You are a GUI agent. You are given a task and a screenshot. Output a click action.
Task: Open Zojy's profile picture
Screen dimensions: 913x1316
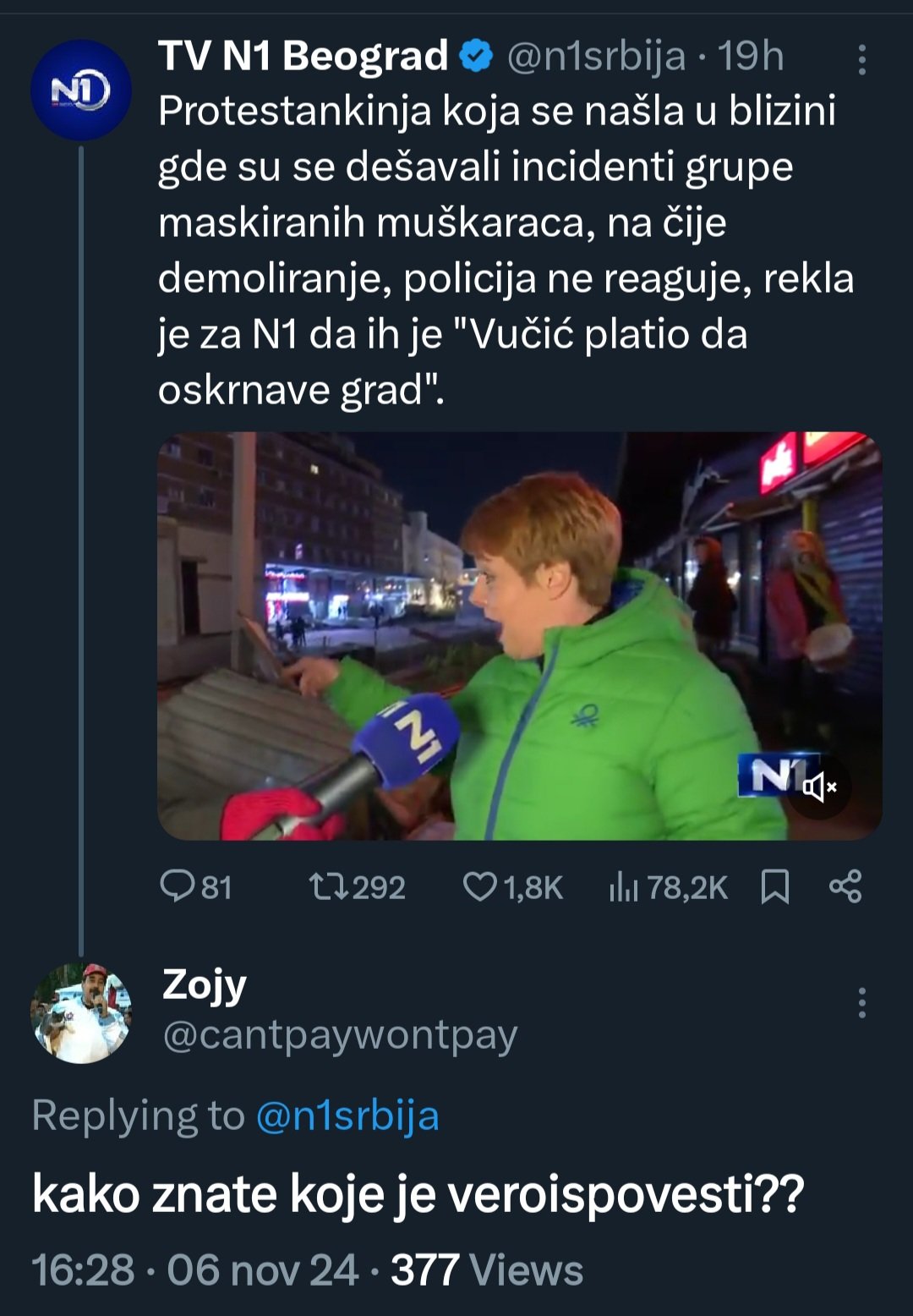(x=81, y=1013)
